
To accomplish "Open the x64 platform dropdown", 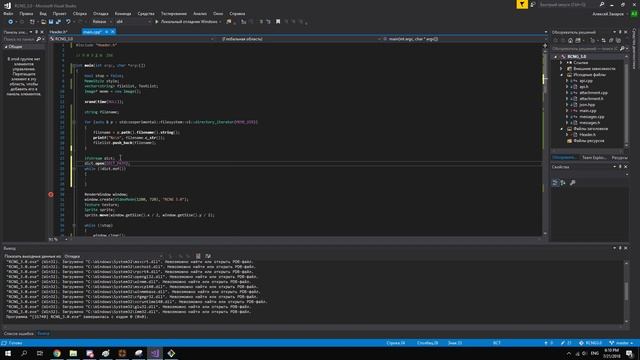I will click(x=133, y=22).
